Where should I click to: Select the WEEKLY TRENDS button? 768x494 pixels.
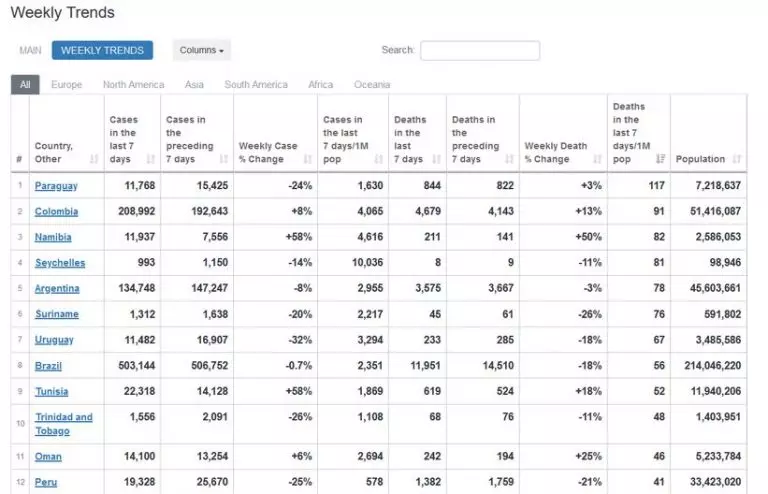click(102, 50)
